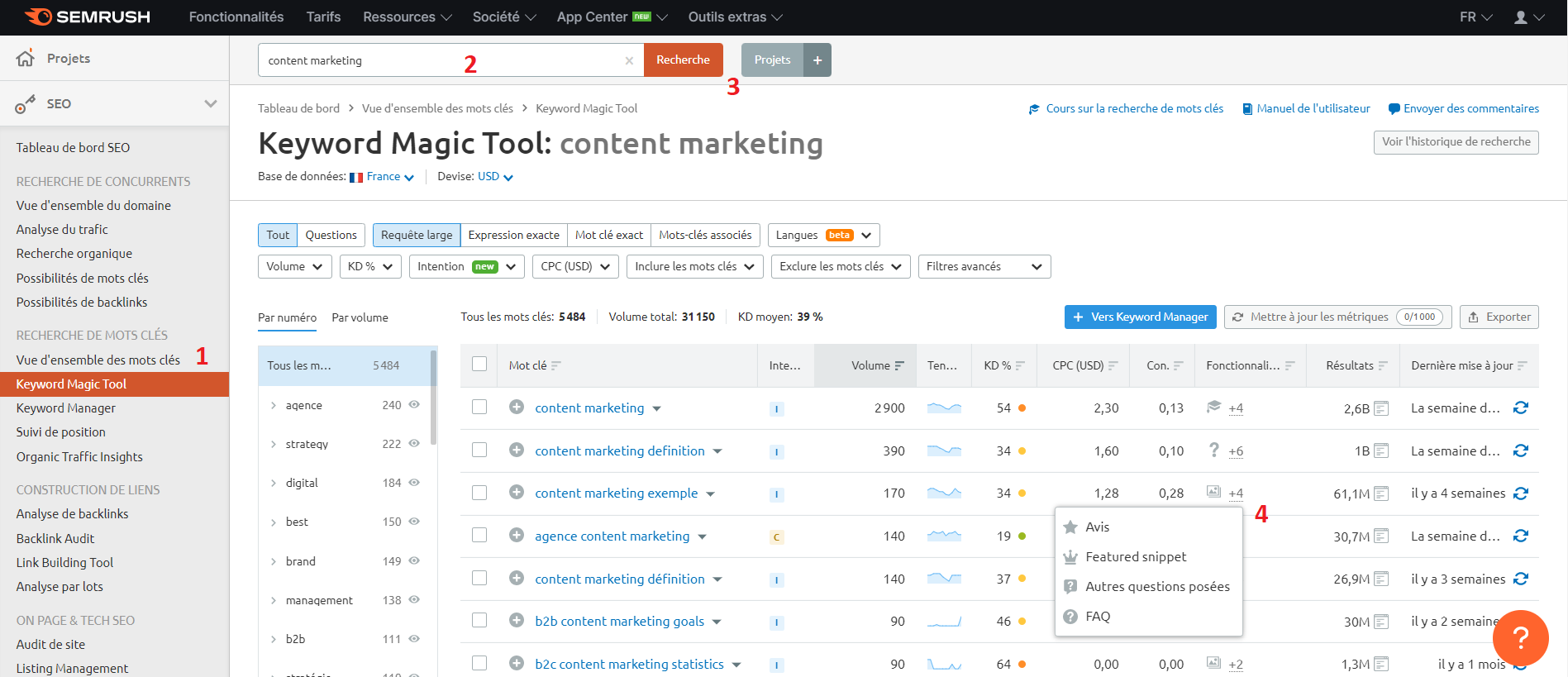Toggle eye icon for 'brand' group
1568x677 pixels.
pyautogui.click(x=414, y=560)
